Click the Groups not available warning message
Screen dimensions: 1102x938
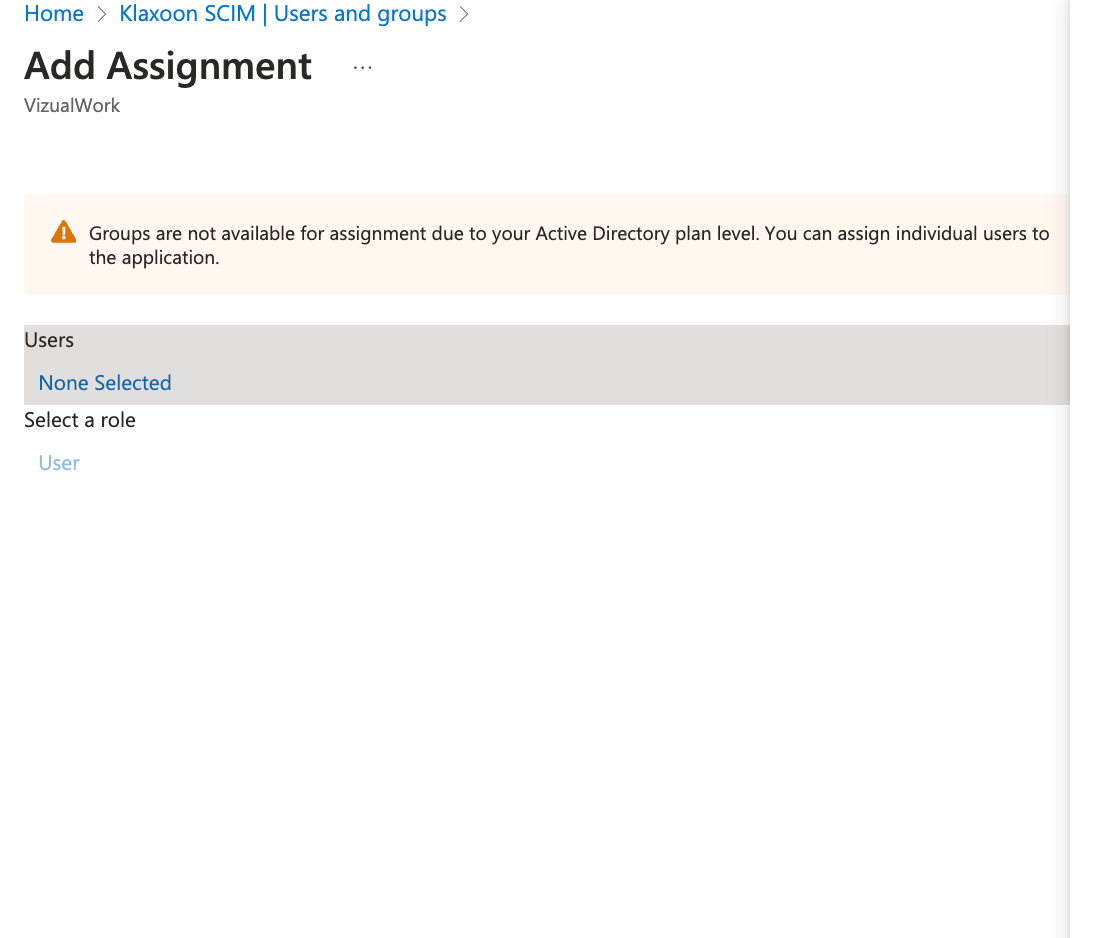tap(400, 234)
